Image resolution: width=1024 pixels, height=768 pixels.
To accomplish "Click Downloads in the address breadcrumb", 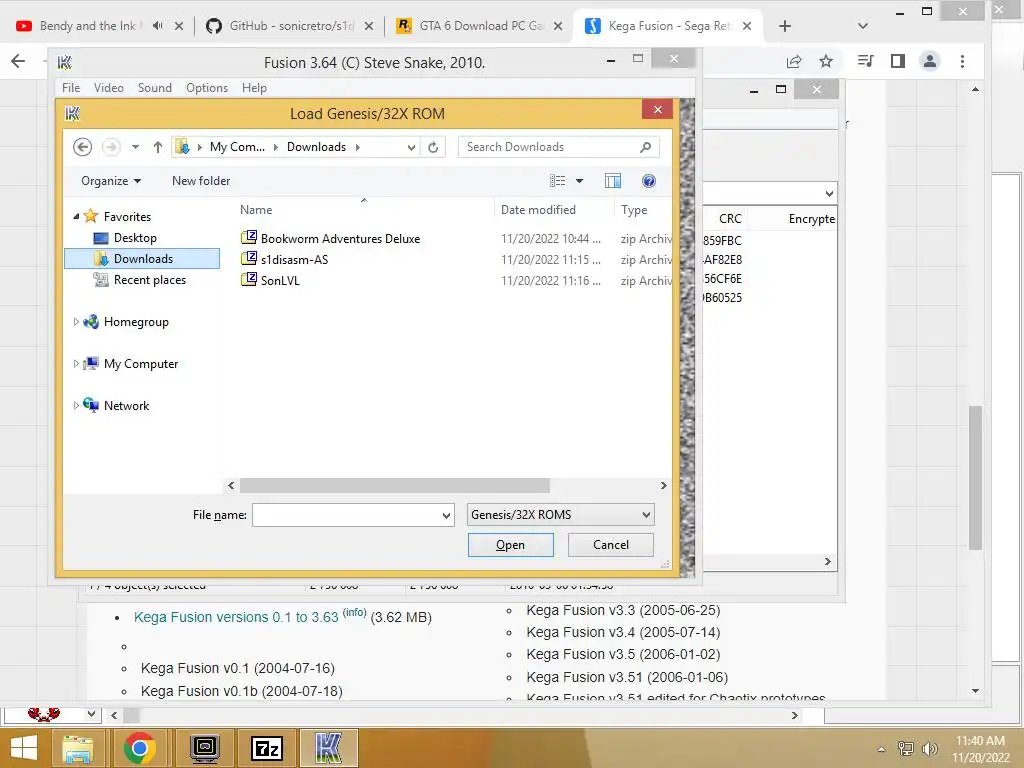I will coord(316,147).
